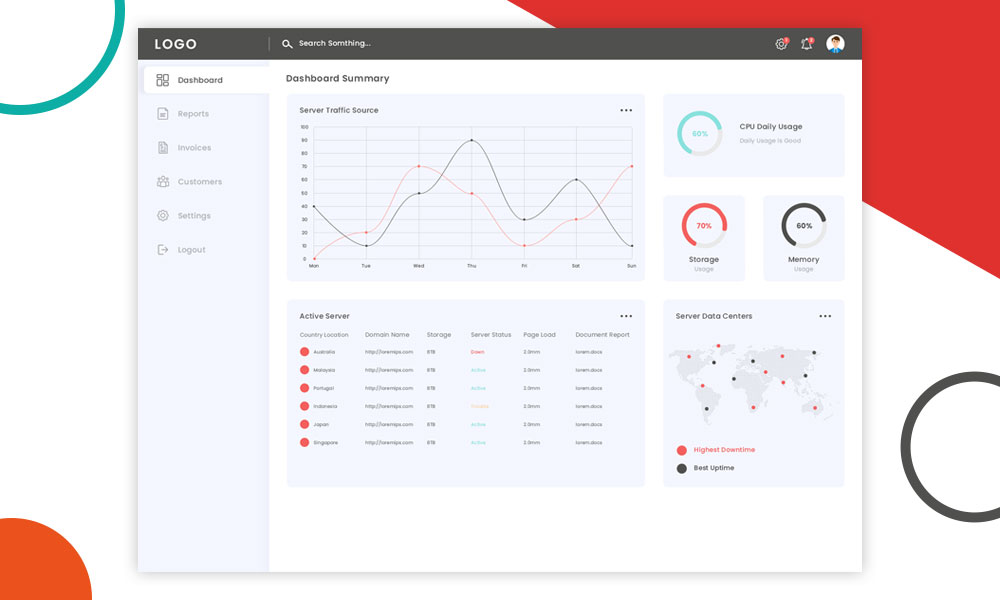Open the notifications bell icon
The image size is (1000, 600).
point(806,44)
